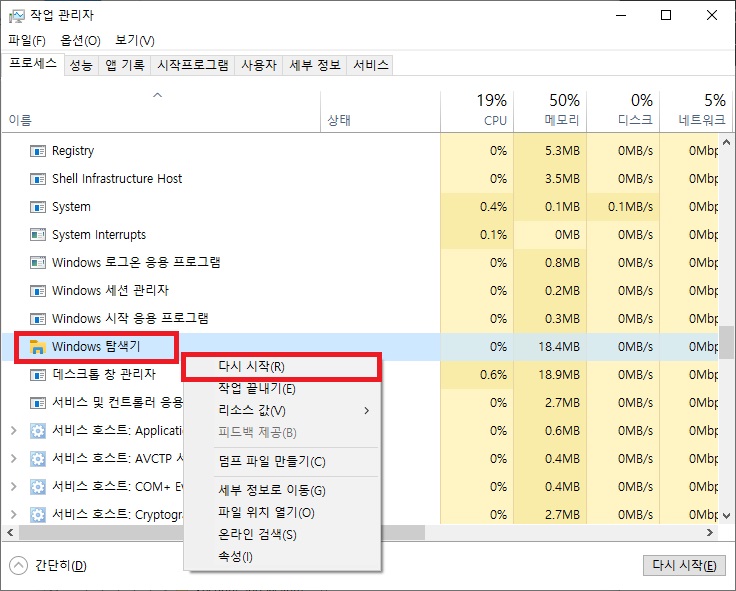Click the Windows 로그온 응용 프로그램 icon
This screenshot has width=736, height=591.
38,263
